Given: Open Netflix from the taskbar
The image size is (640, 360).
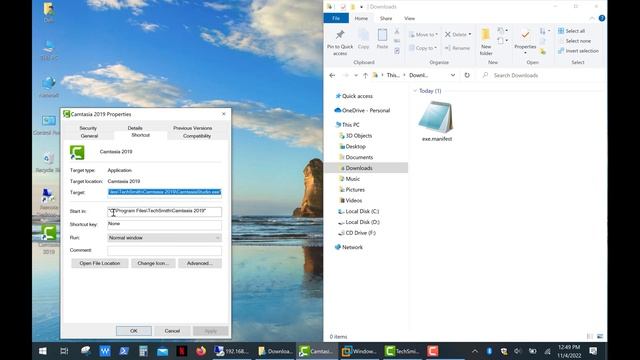Looking at the screenshot, I should [182, 351].
